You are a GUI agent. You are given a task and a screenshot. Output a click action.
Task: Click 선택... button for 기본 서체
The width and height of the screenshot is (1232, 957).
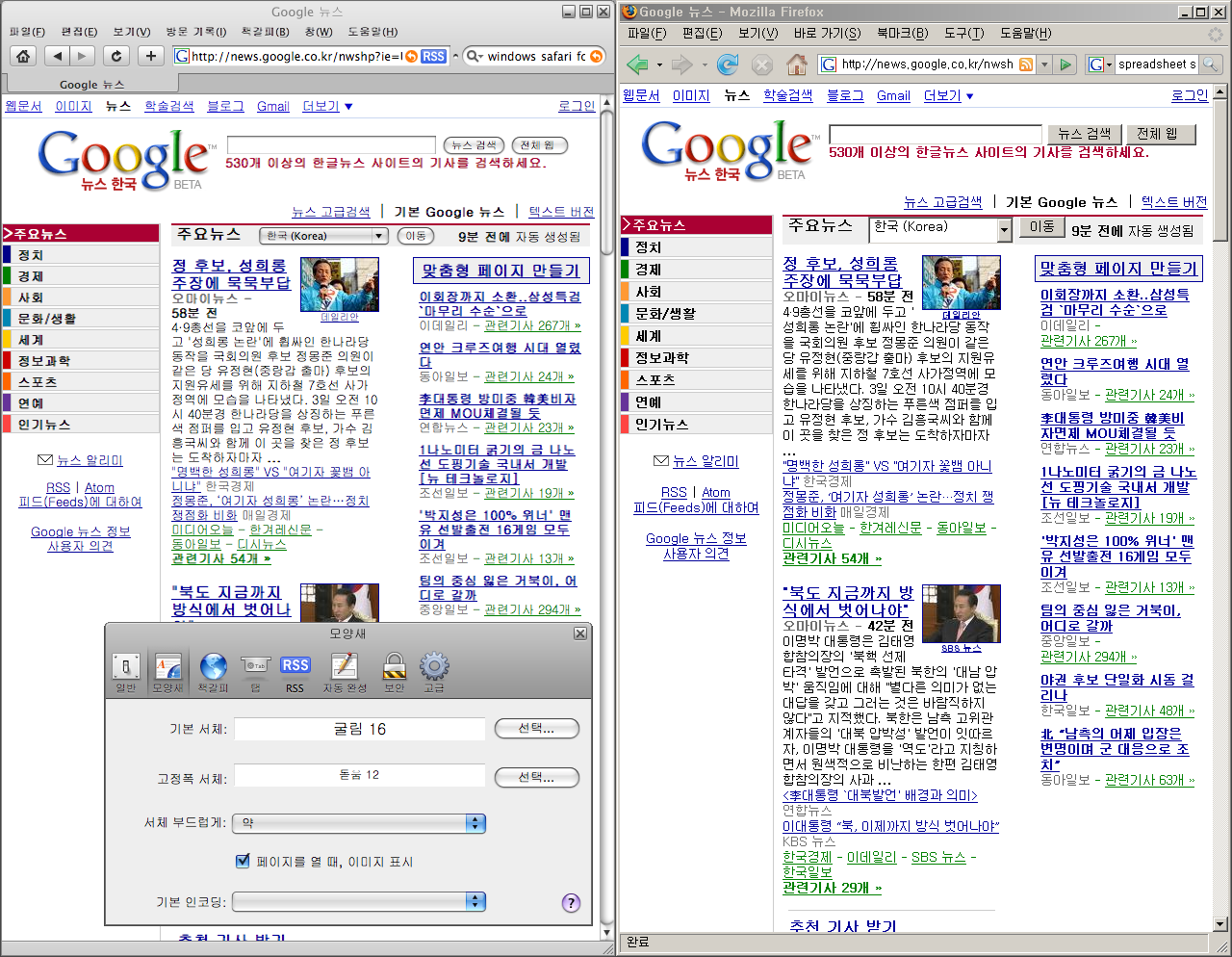(536, 729)
